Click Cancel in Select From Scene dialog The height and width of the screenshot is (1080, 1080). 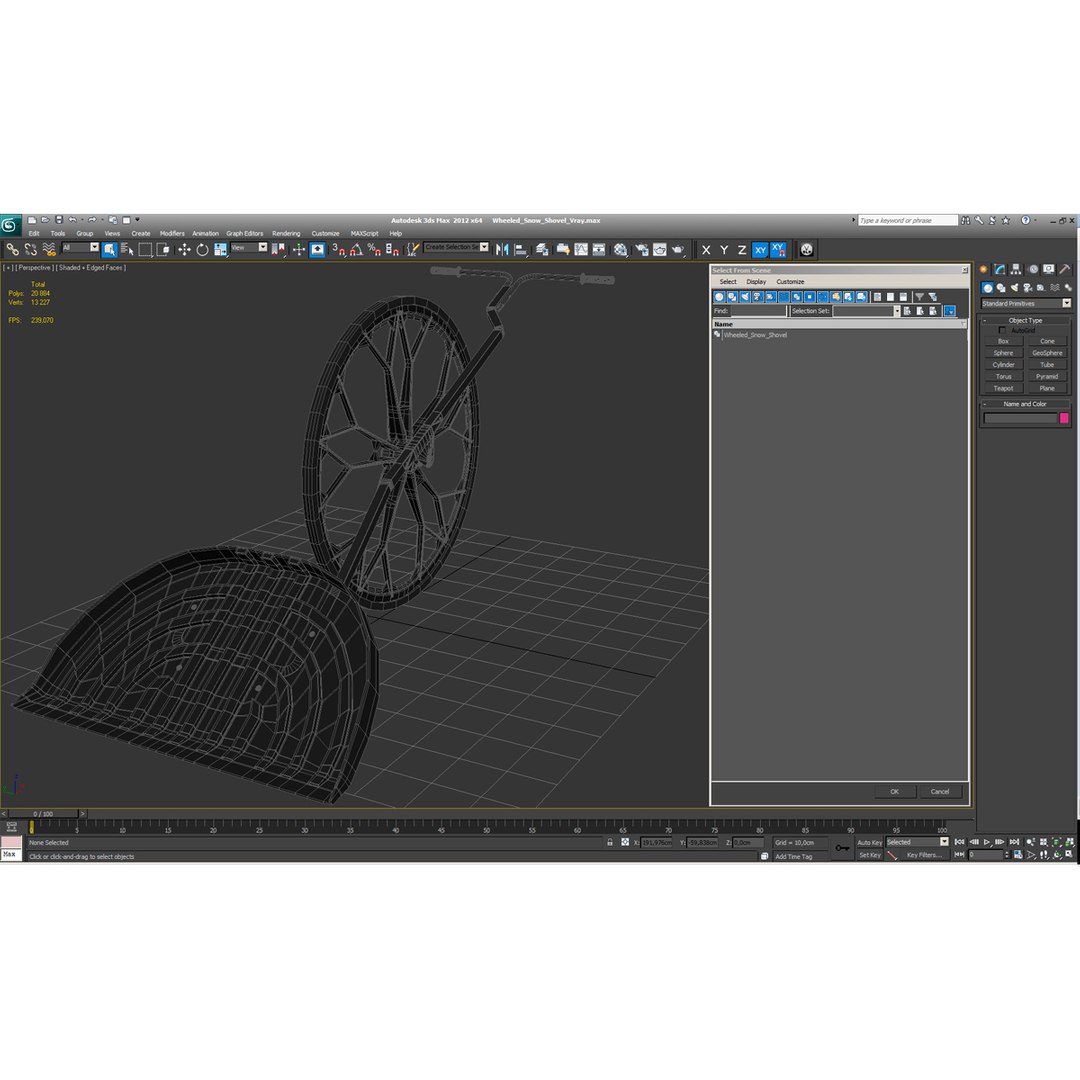[x=940, y=791]
